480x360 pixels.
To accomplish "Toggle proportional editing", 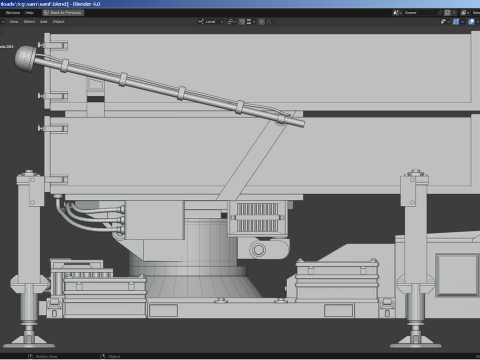I will (x=262, y=22).
